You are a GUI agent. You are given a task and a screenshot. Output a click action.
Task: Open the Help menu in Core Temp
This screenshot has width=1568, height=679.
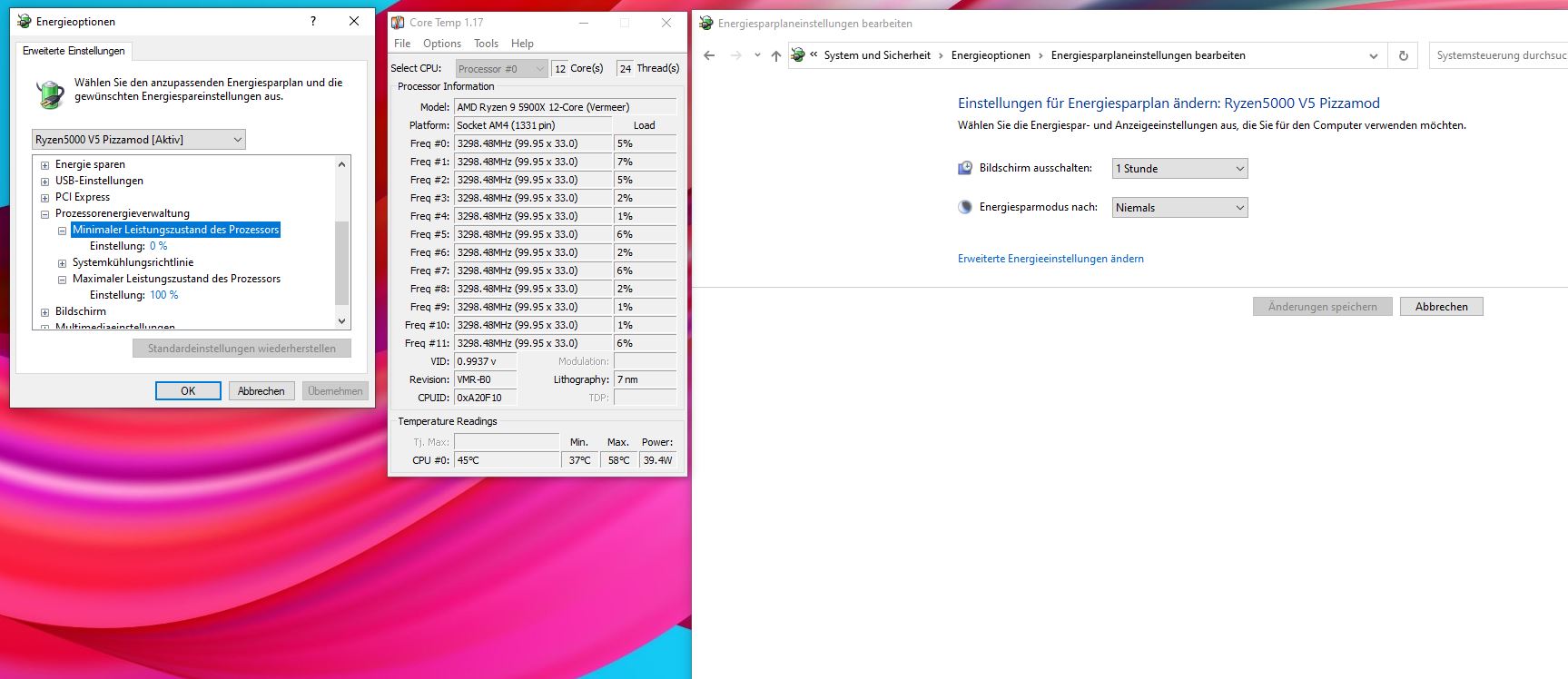[x=522, y=44]
